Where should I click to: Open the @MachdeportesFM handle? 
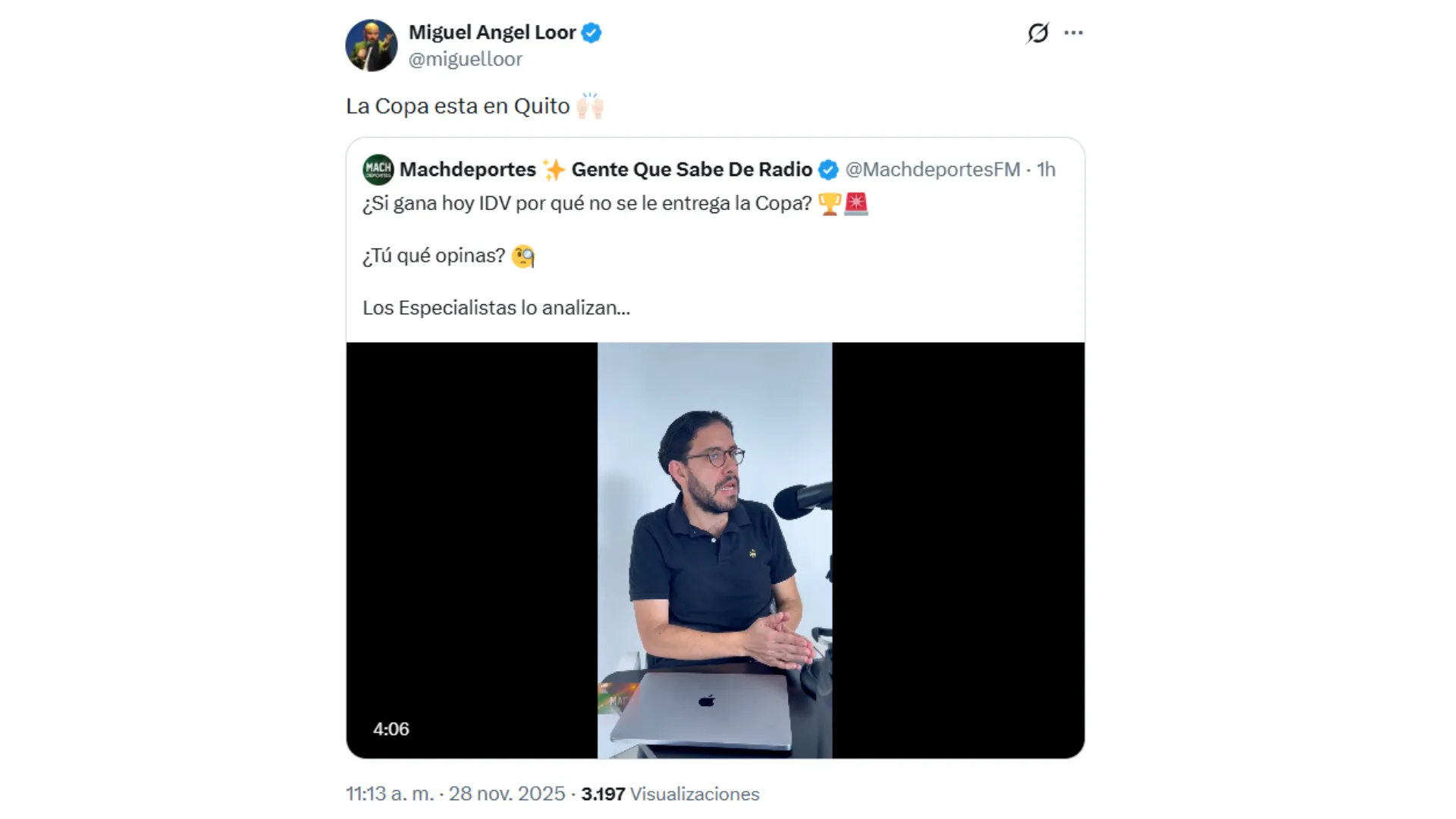[932, 170]
